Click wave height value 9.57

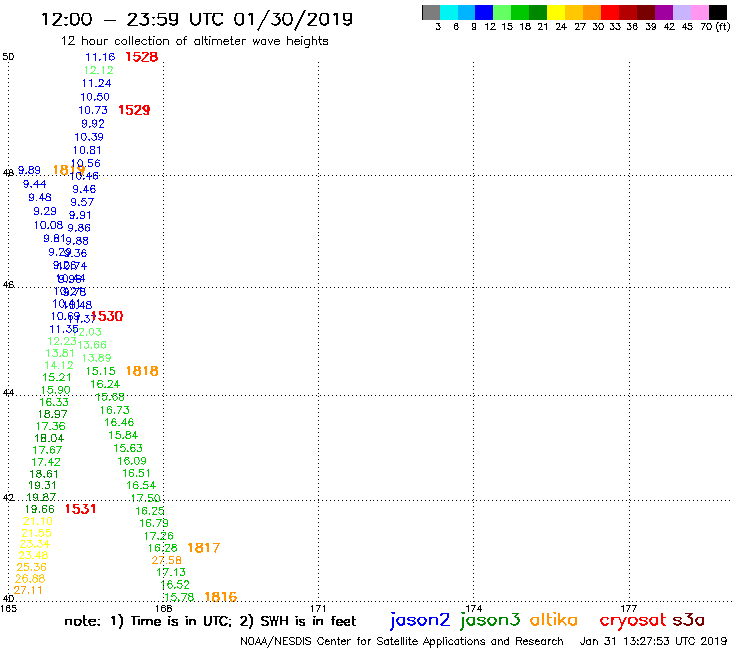coord(82,202)
